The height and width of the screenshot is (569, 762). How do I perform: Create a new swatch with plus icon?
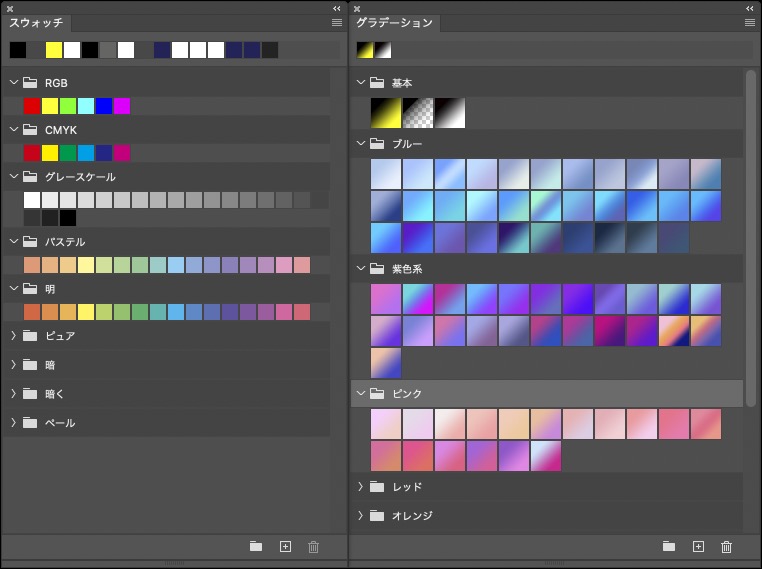coord(285,546)
